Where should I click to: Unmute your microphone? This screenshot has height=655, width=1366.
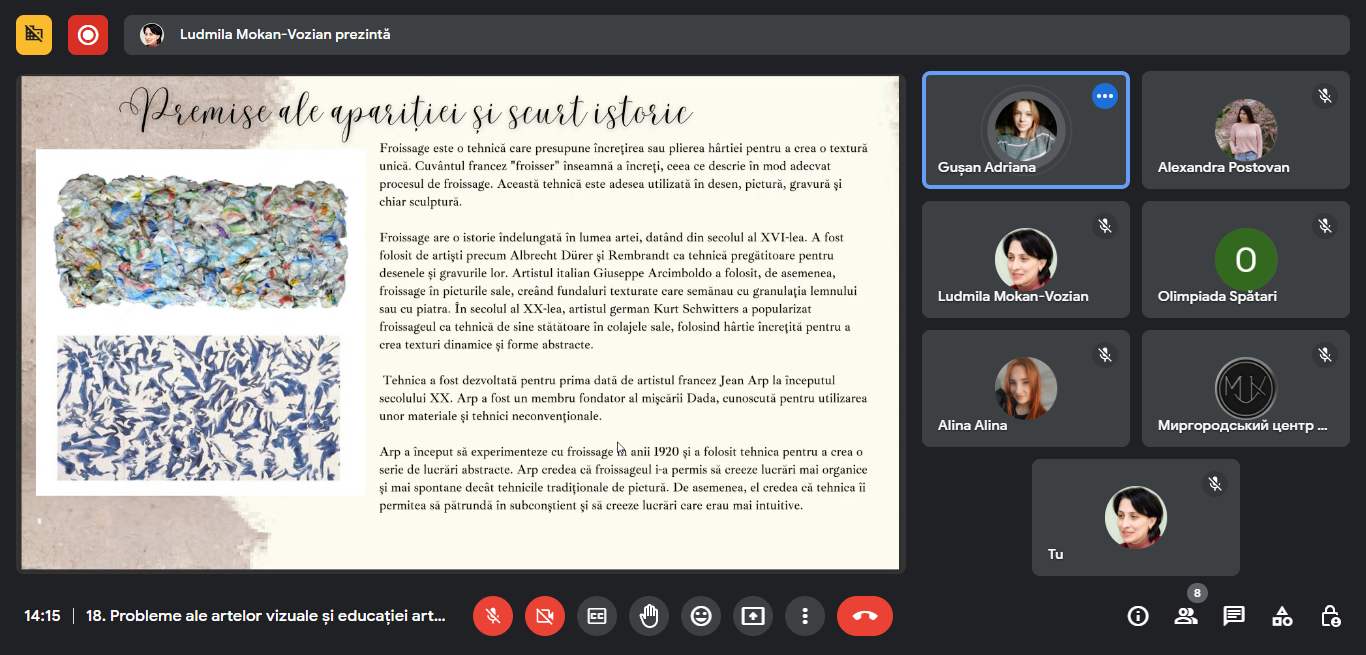493,616
